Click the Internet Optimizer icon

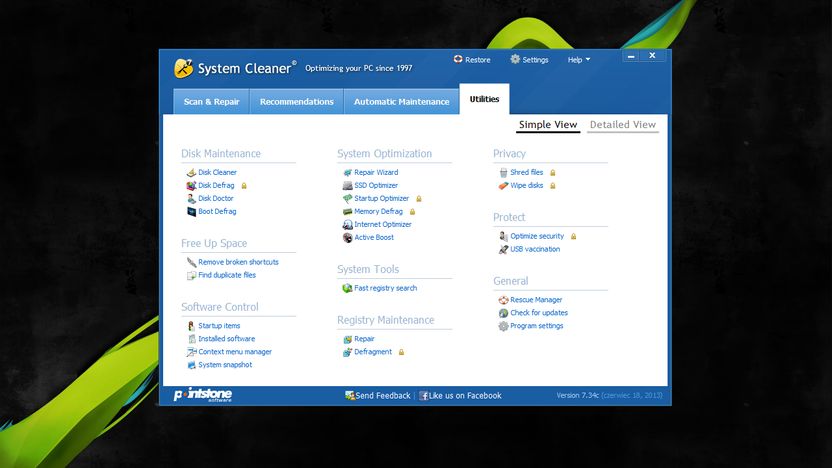348,224
